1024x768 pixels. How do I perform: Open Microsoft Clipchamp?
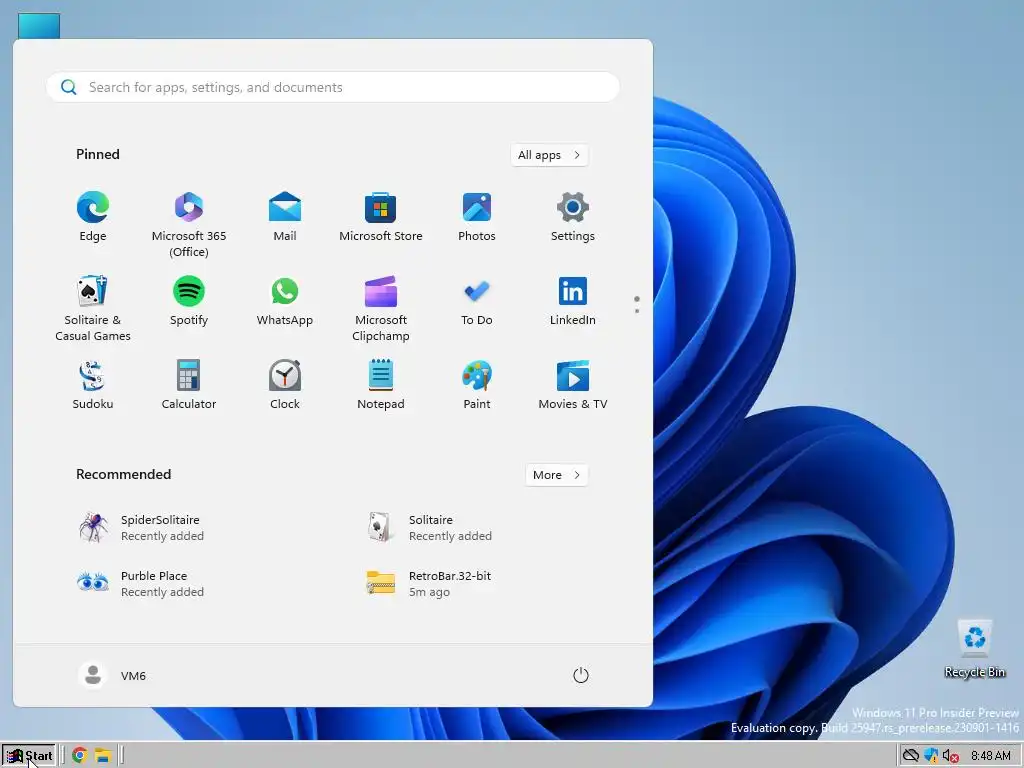(x=381, y=308)
